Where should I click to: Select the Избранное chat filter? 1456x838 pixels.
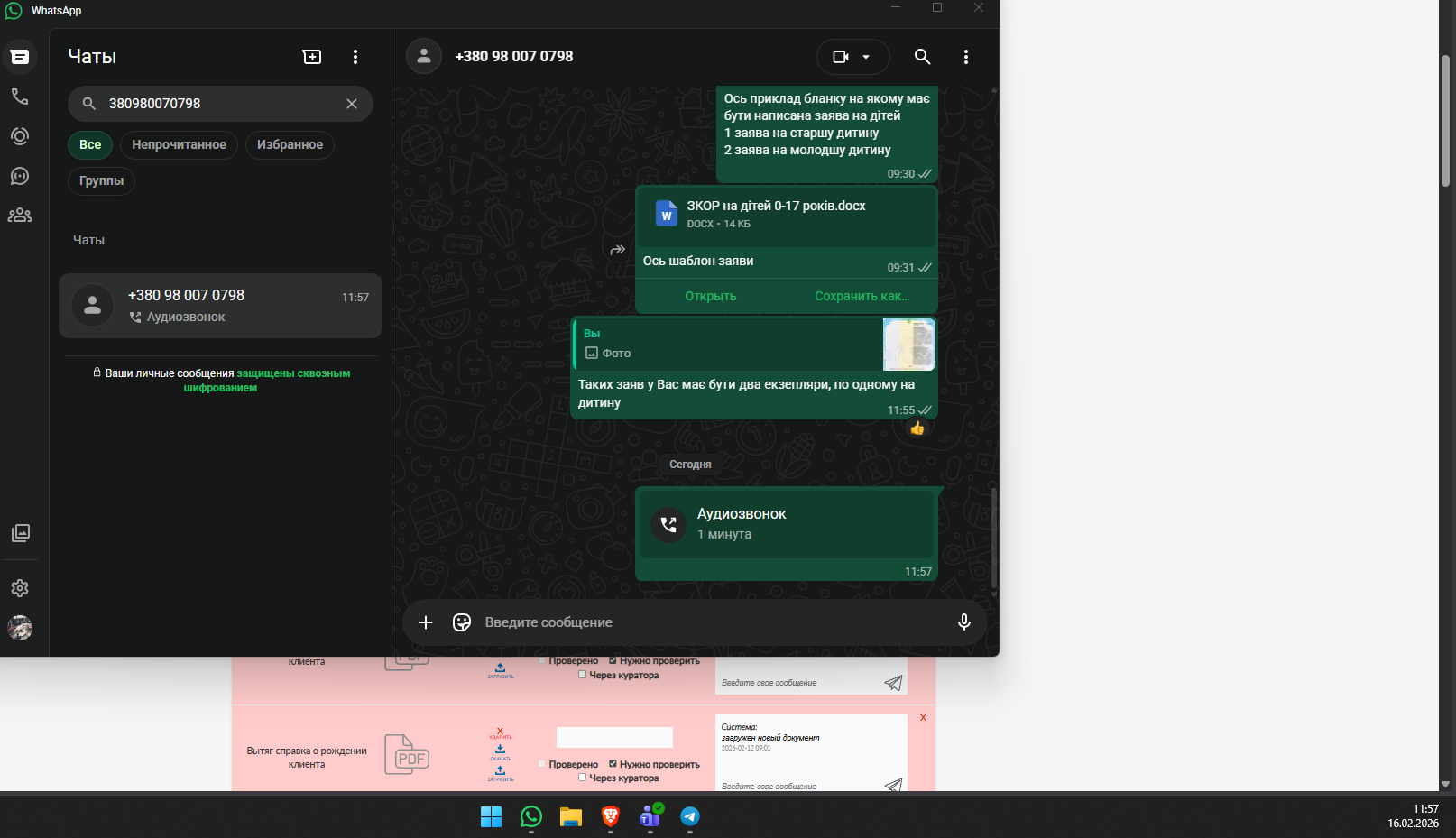pos(290,144)
